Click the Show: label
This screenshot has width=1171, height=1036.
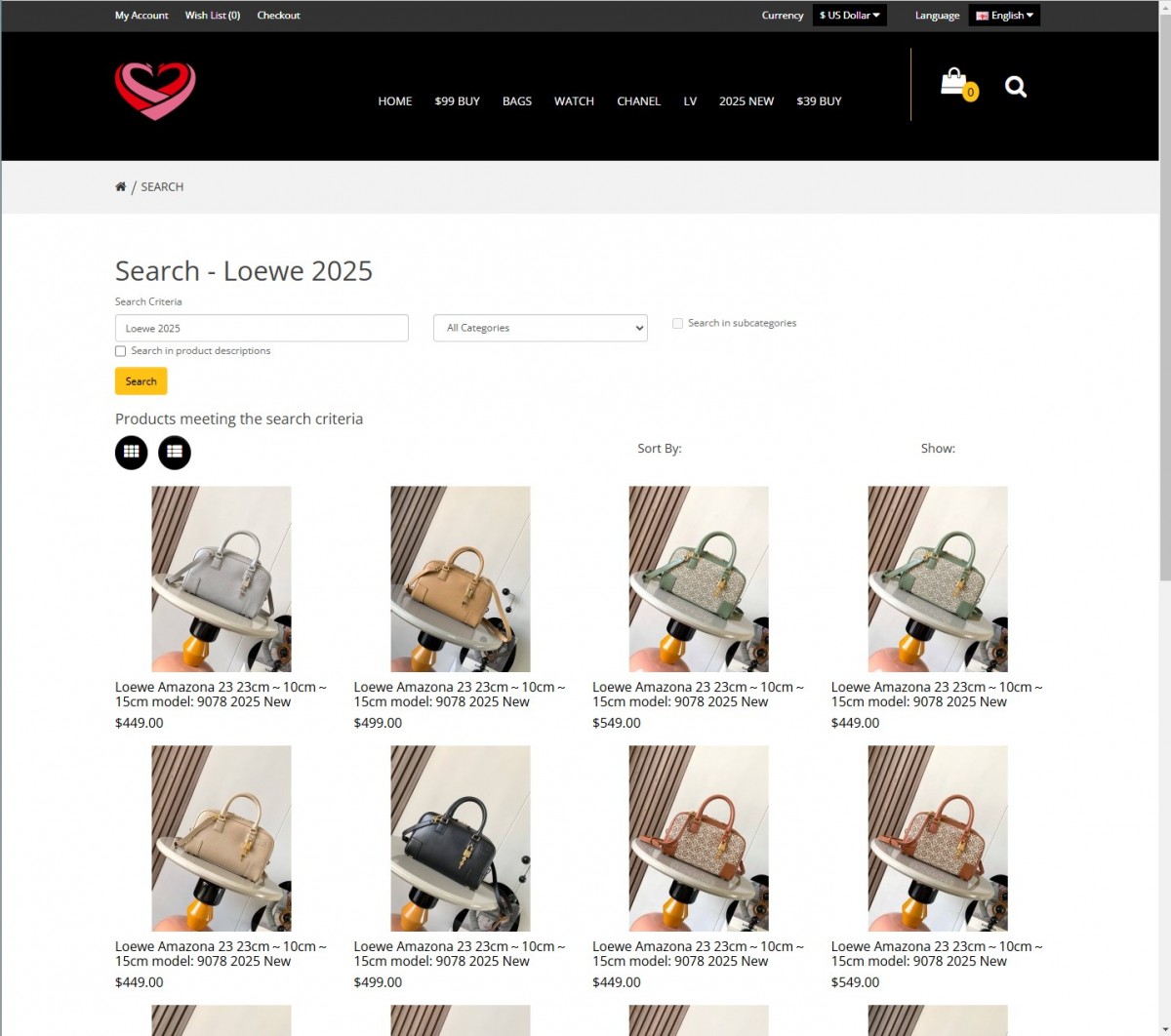tap(938, 449)
